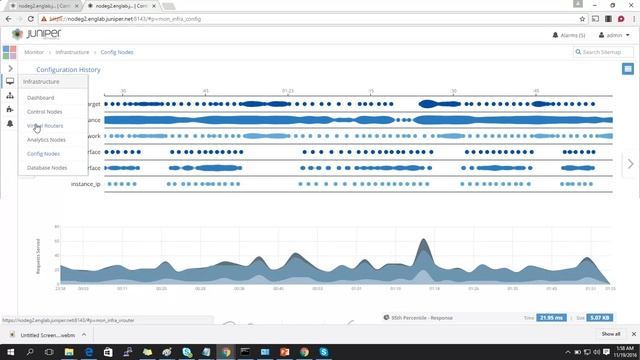
Task: Select Config Nodes menu item
Action: 43,153
